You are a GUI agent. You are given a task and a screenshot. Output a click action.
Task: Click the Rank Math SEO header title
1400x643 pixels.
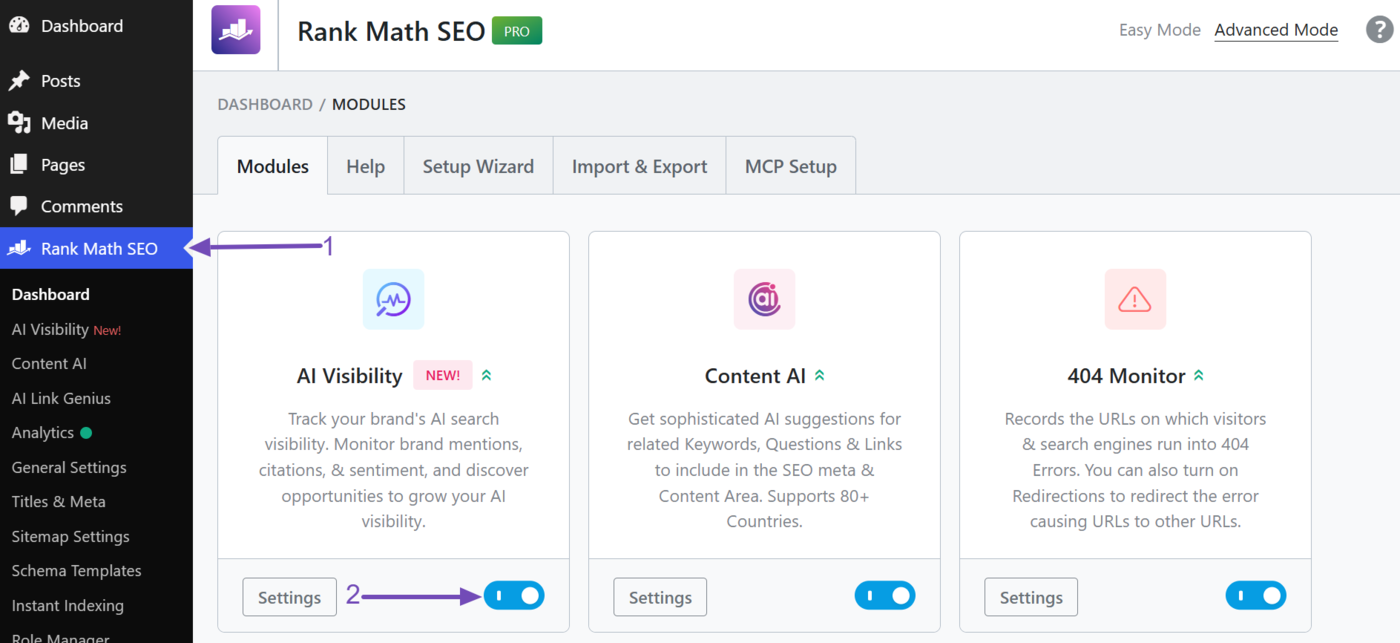coord(391,31)
